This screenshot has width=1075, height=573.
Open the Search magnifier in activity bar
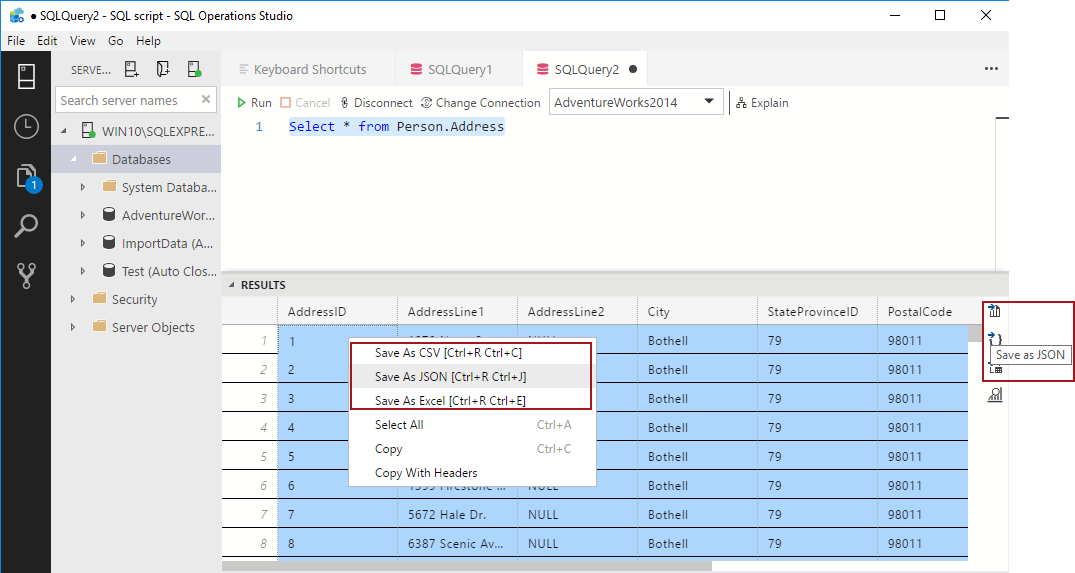26,226
